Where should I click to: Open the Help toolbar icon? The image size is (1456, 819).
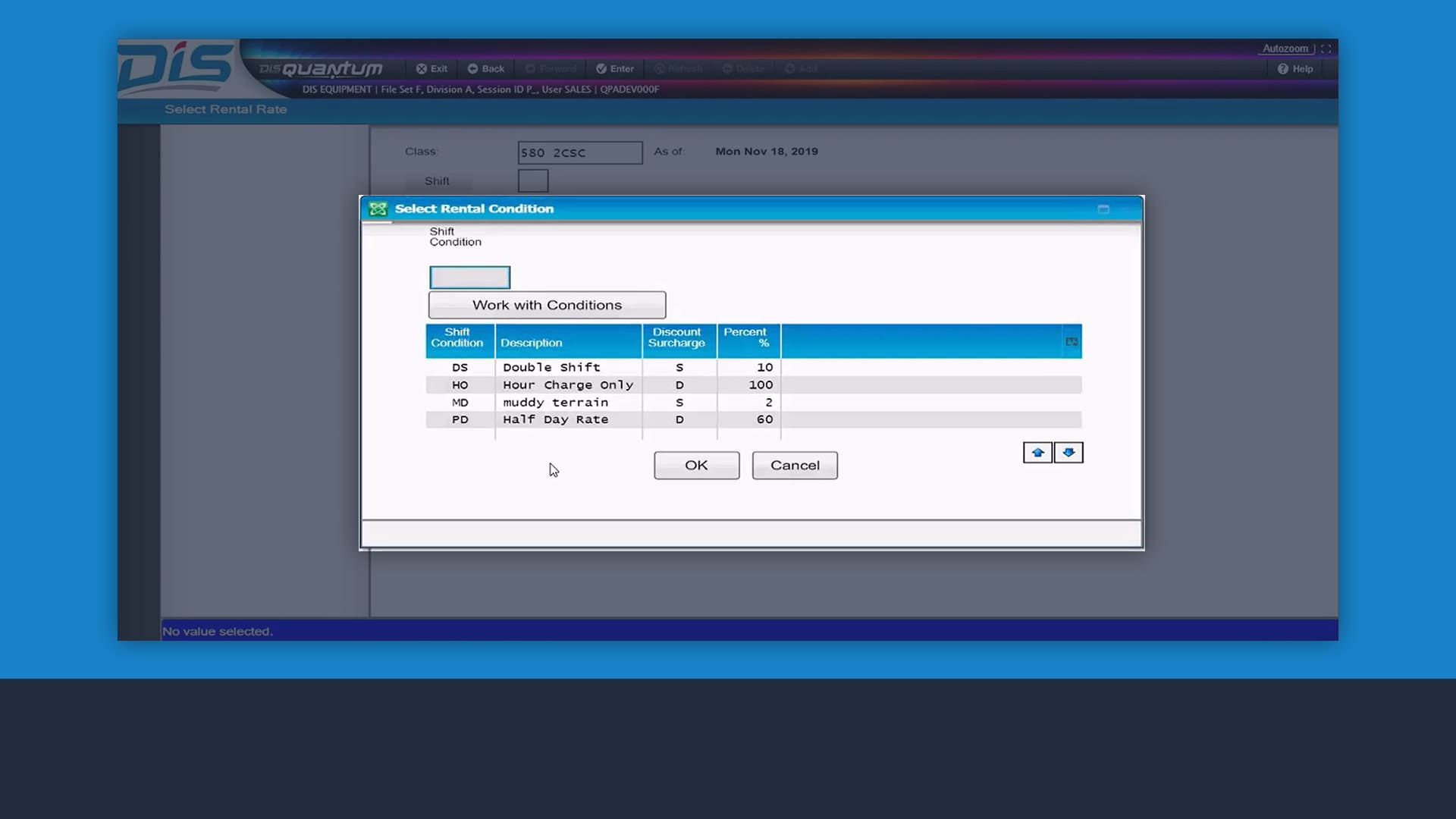[x=1283, y=69]
